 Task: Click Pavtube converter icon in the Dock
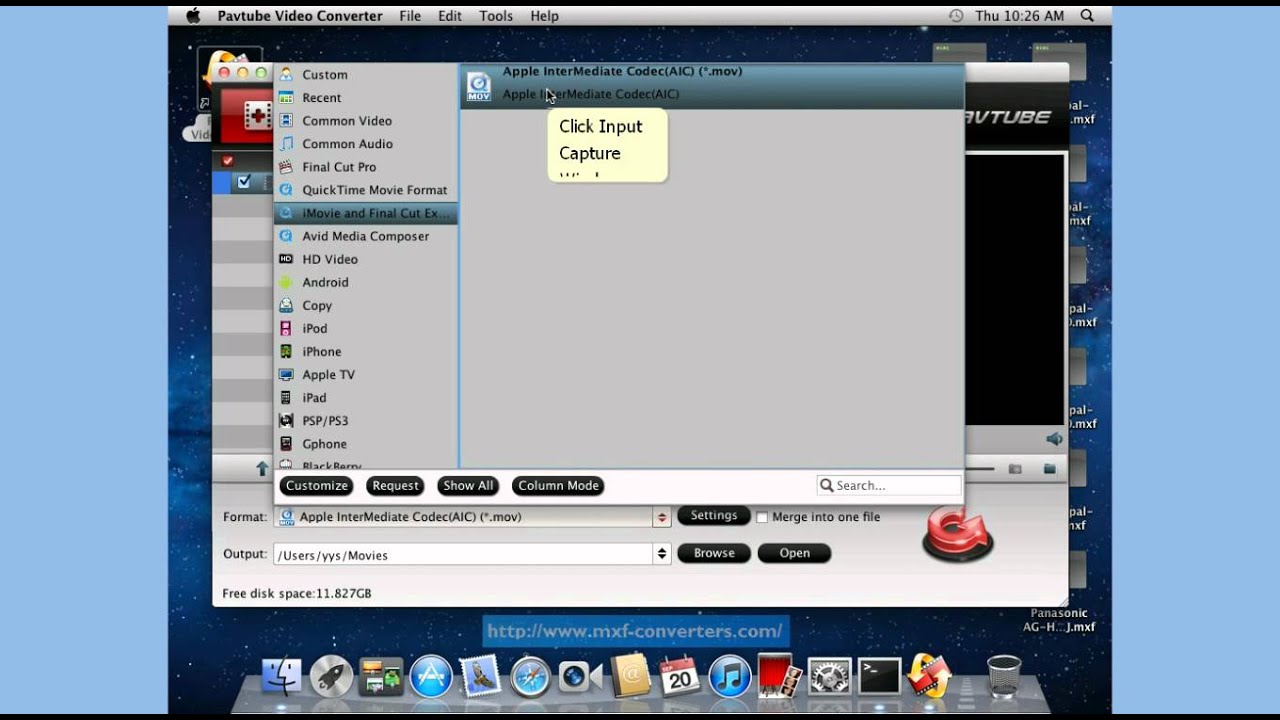coord(929,675)
